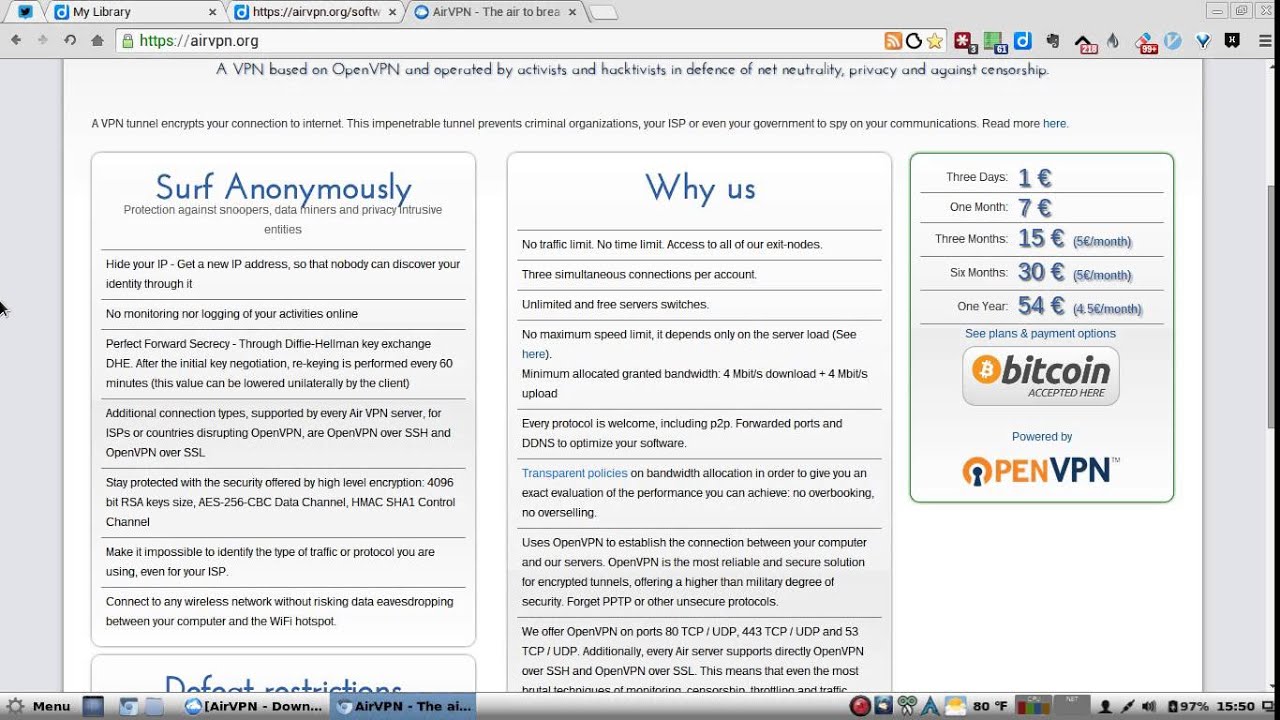The width and height of the screenshot is (1280, 720).
Task: Click the 'Why us' heading
Action: 700,187
